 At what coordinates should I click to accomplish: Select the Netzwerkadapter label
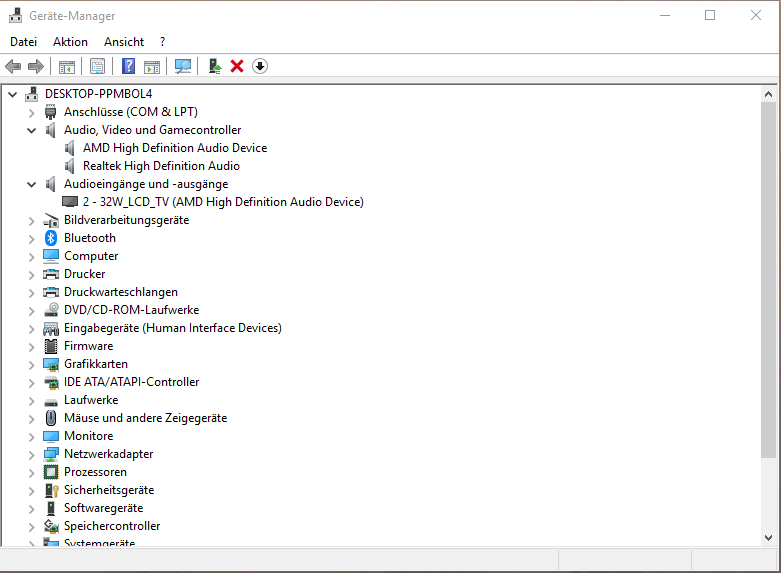tap(109, 454)
